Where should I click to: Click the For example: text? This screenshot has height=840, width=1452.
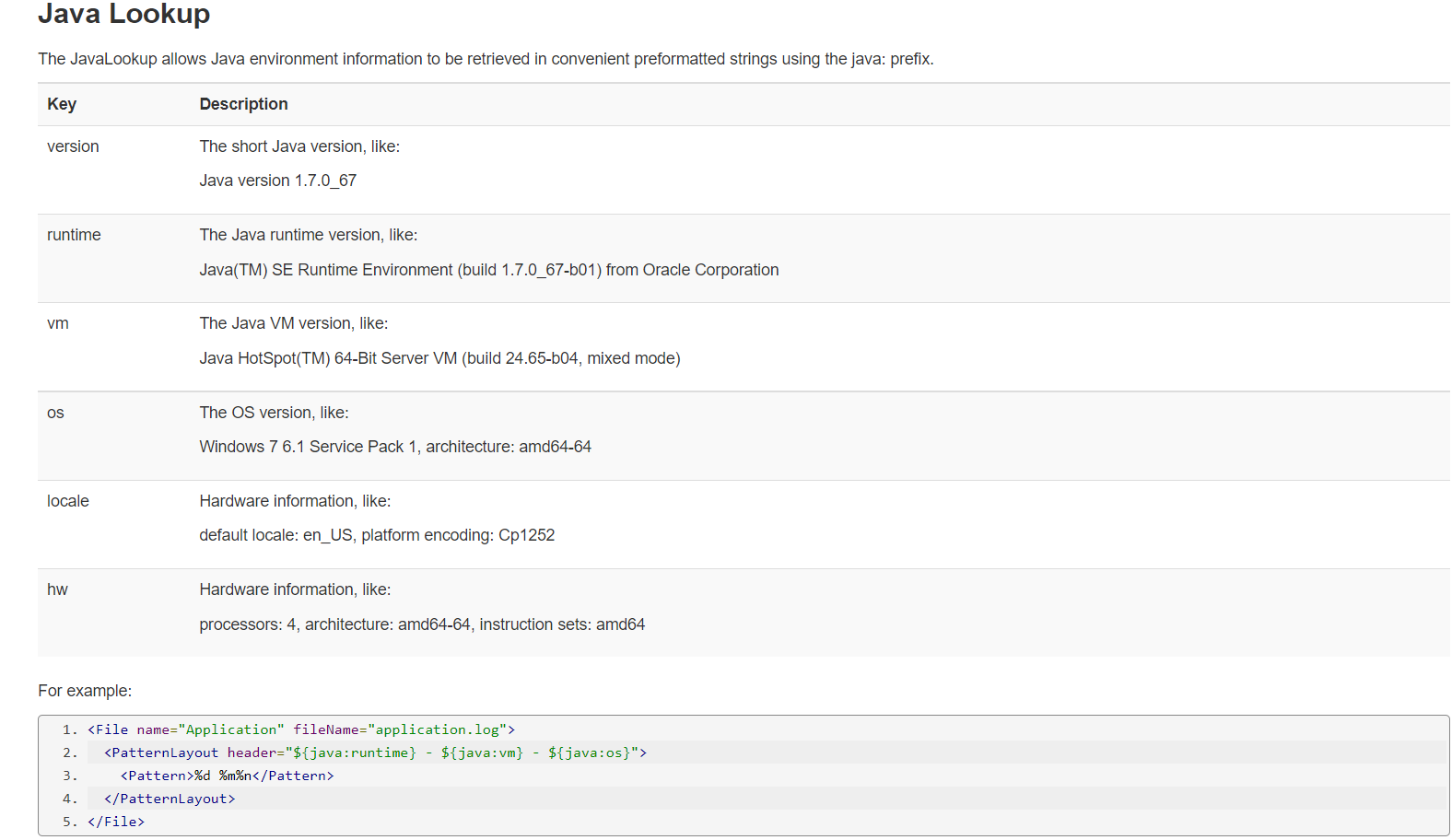[x=85, y=691]
